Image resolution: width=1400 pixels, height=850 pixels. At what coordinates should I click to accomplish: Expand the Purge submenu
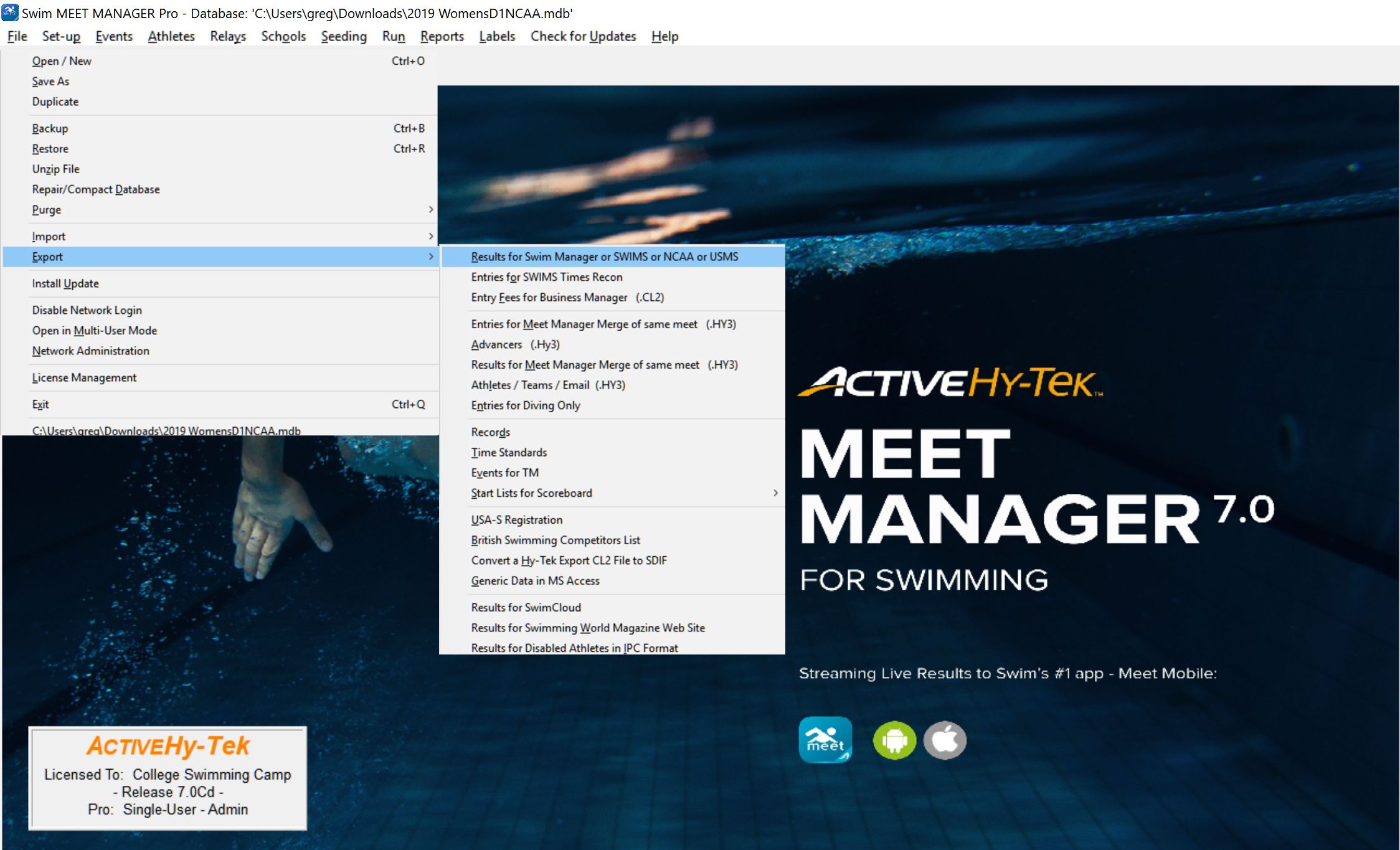220,210
